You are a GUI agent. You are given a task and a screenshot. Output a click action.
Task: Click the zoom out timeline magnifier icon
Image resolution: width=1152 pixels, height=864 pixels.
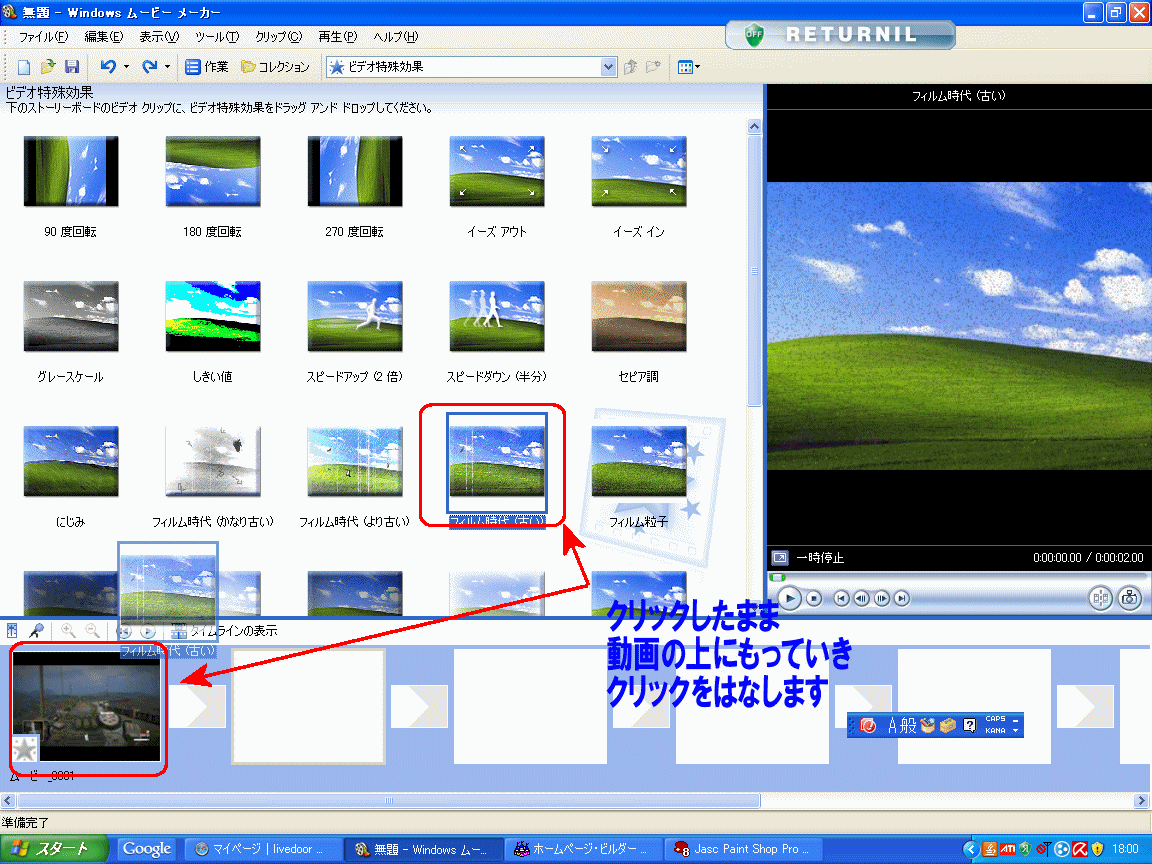tap(93, 630)
